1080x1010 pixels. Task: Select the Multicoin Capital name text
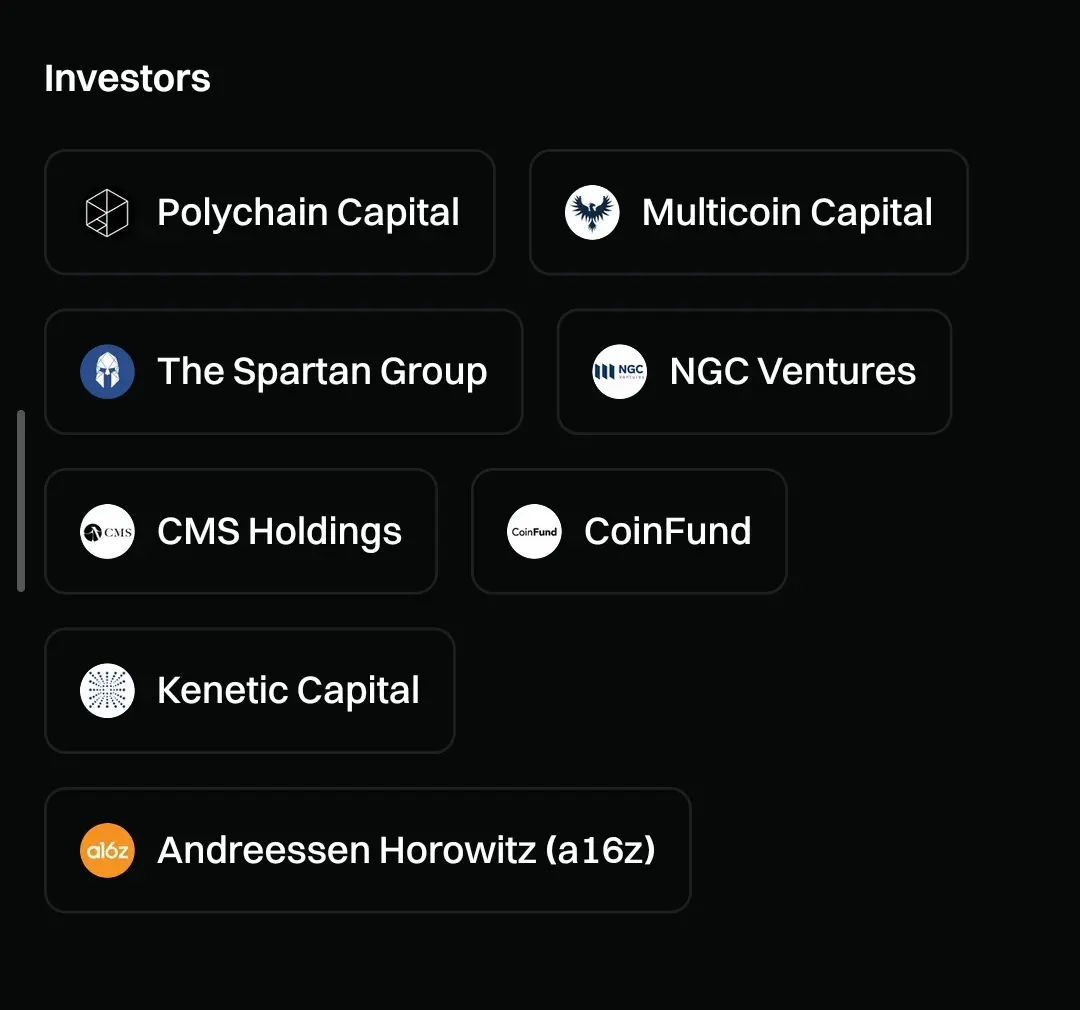coord(787,213)
